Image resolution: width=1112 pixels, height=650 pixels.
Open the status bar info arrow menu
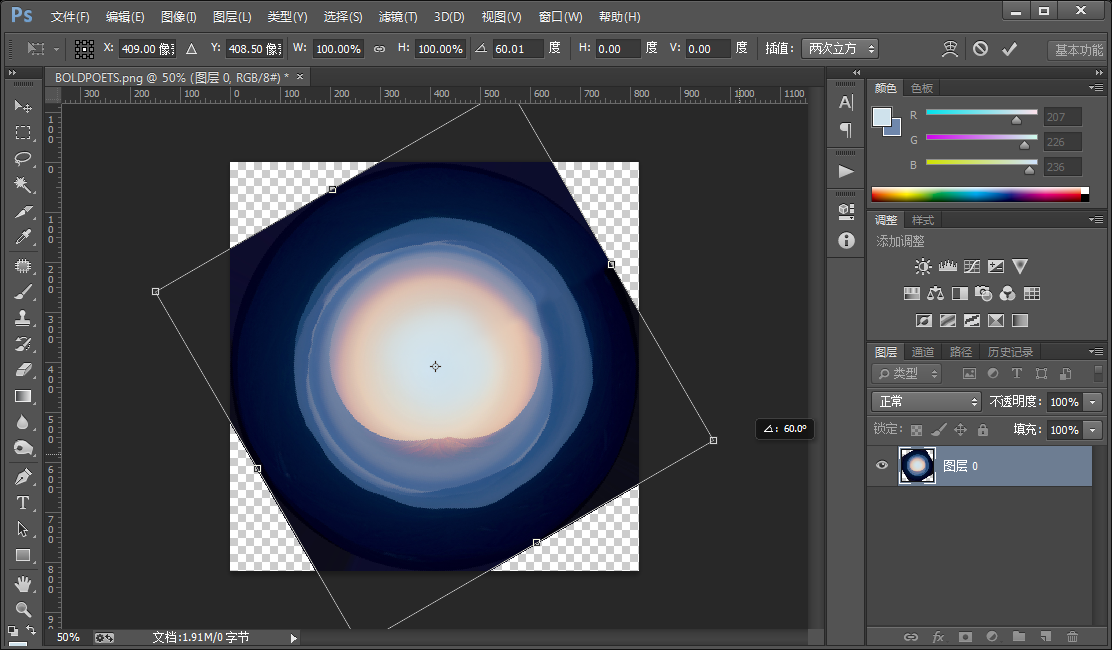[293, 638]
